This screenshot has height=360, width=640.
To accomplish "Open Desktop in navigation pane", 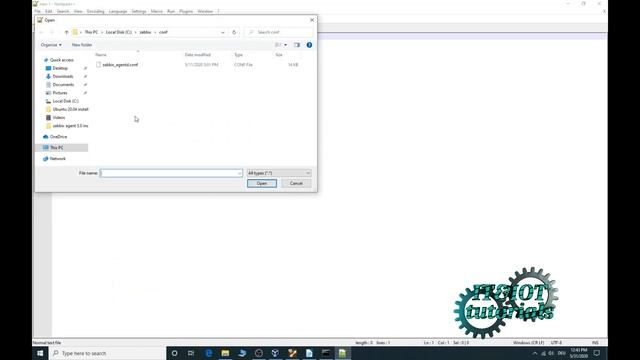I will [x=60, y=68].
